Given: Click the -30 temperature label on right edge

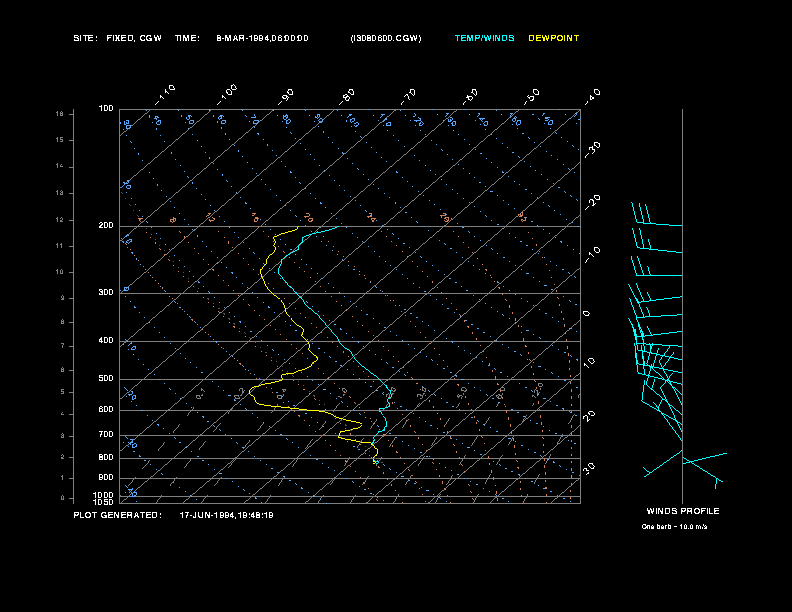Looking at the screenshot, I should coord(592,150).
